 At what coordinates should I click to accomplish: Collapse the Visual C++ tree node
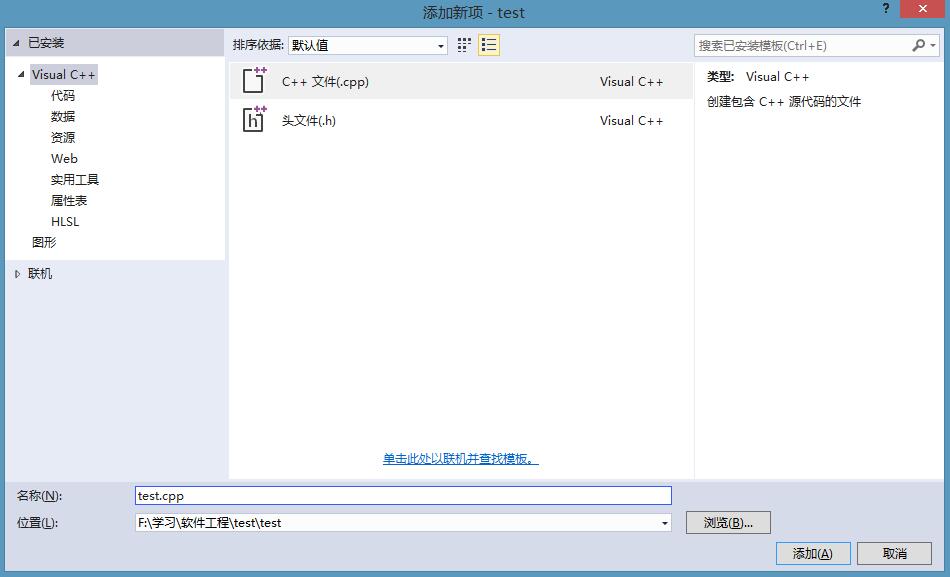pyautogui.click(x=21, y=75)
